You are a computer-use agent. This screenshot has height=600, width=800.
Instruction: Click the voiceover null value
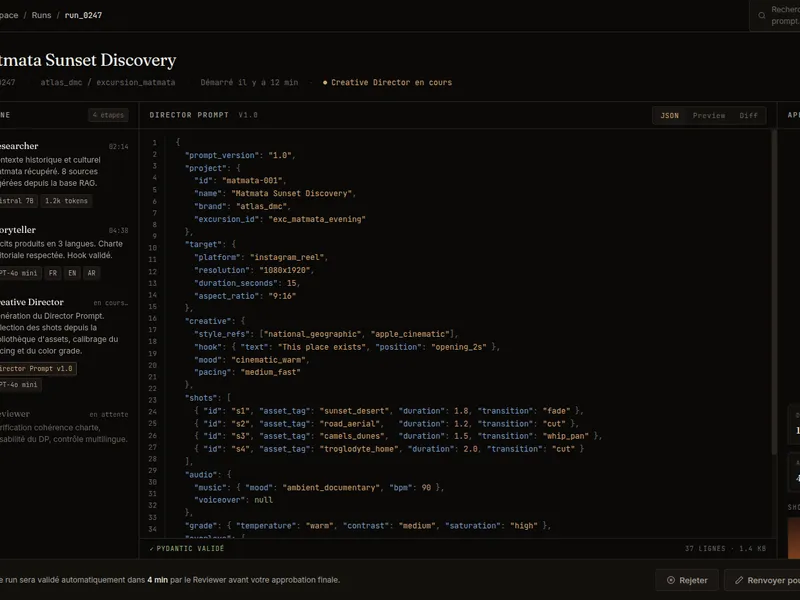tap(263, 500)
